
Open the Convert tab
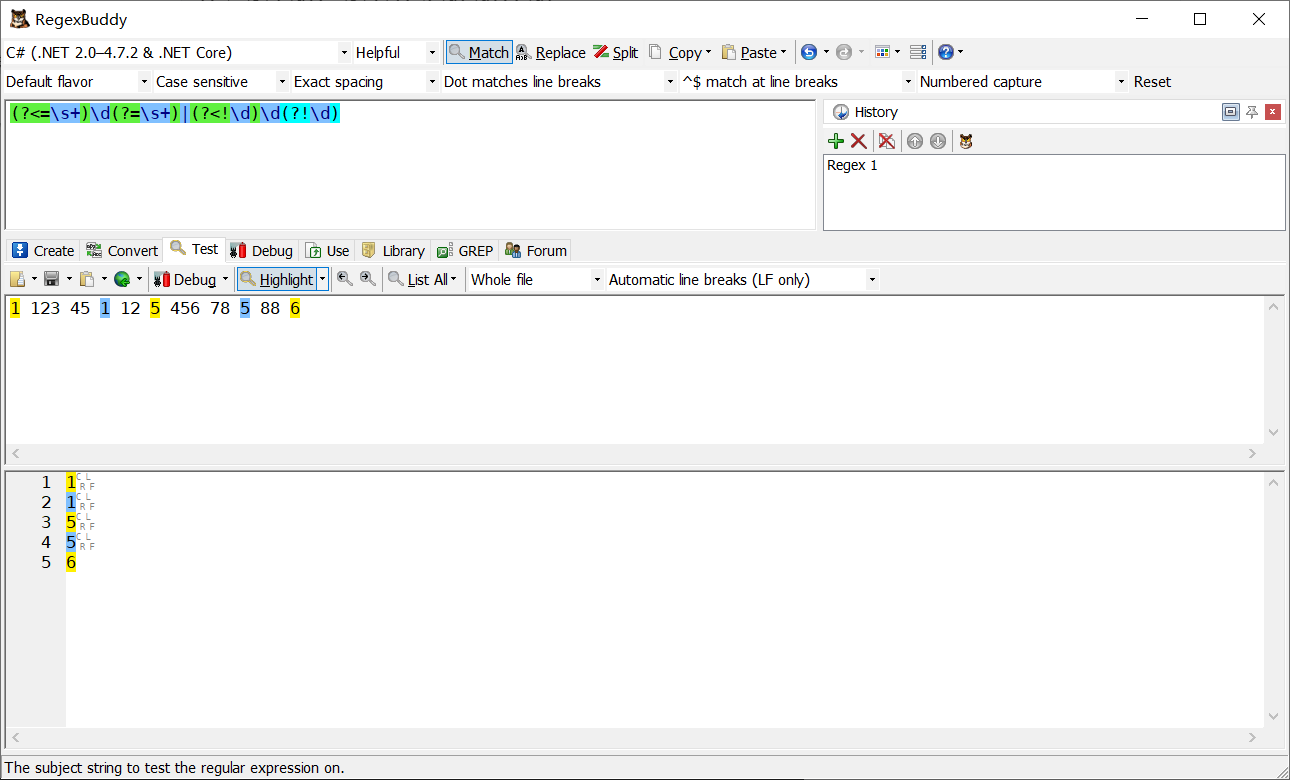[x=121, y=250]
